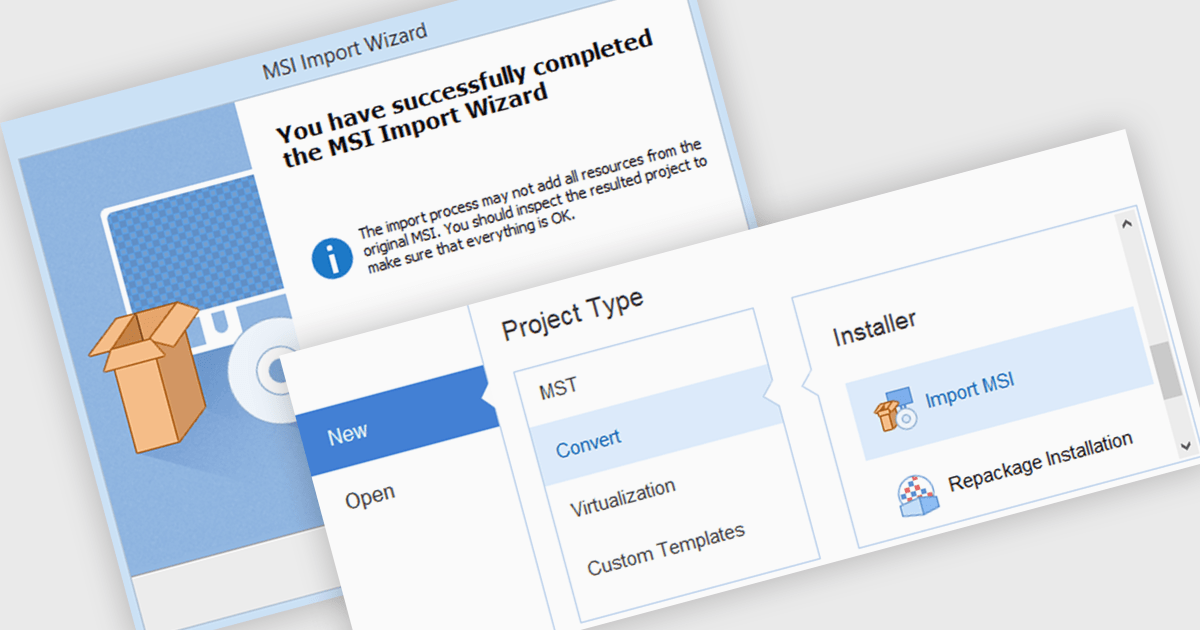Click the Installer list scrollbar thumb

click(1167, 369)
